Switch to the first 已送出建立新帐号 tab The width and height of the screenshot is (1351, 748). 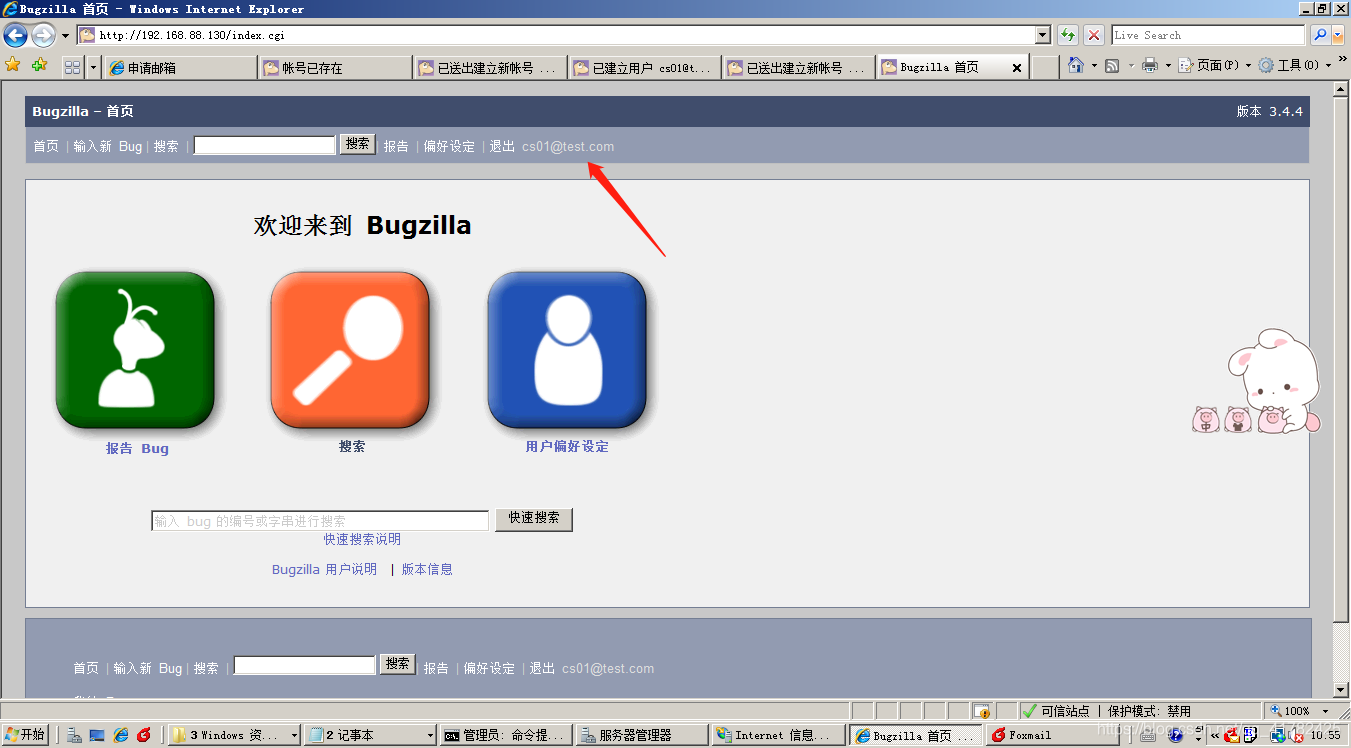[490, 68]
